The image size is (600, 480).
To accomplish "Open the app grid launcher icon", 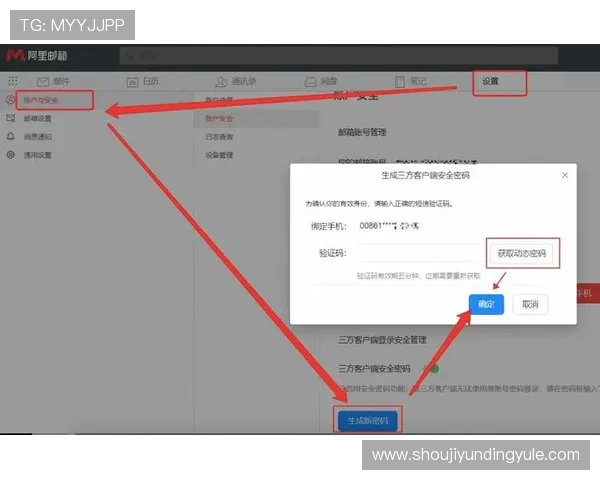I will tap(13, 81).
